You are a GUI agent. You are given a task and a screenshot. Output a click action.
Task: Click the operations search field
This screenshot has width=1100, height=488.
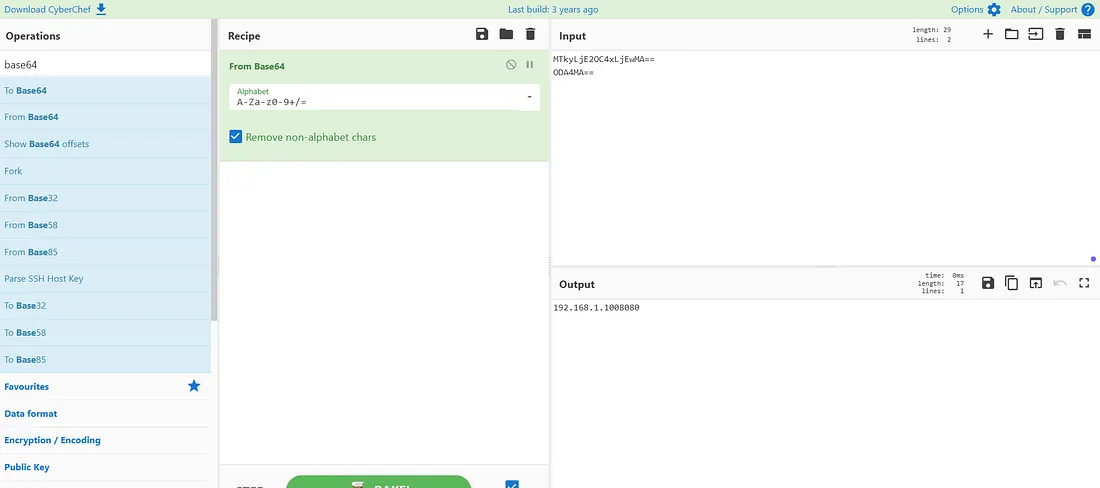(x=105, y=65)
